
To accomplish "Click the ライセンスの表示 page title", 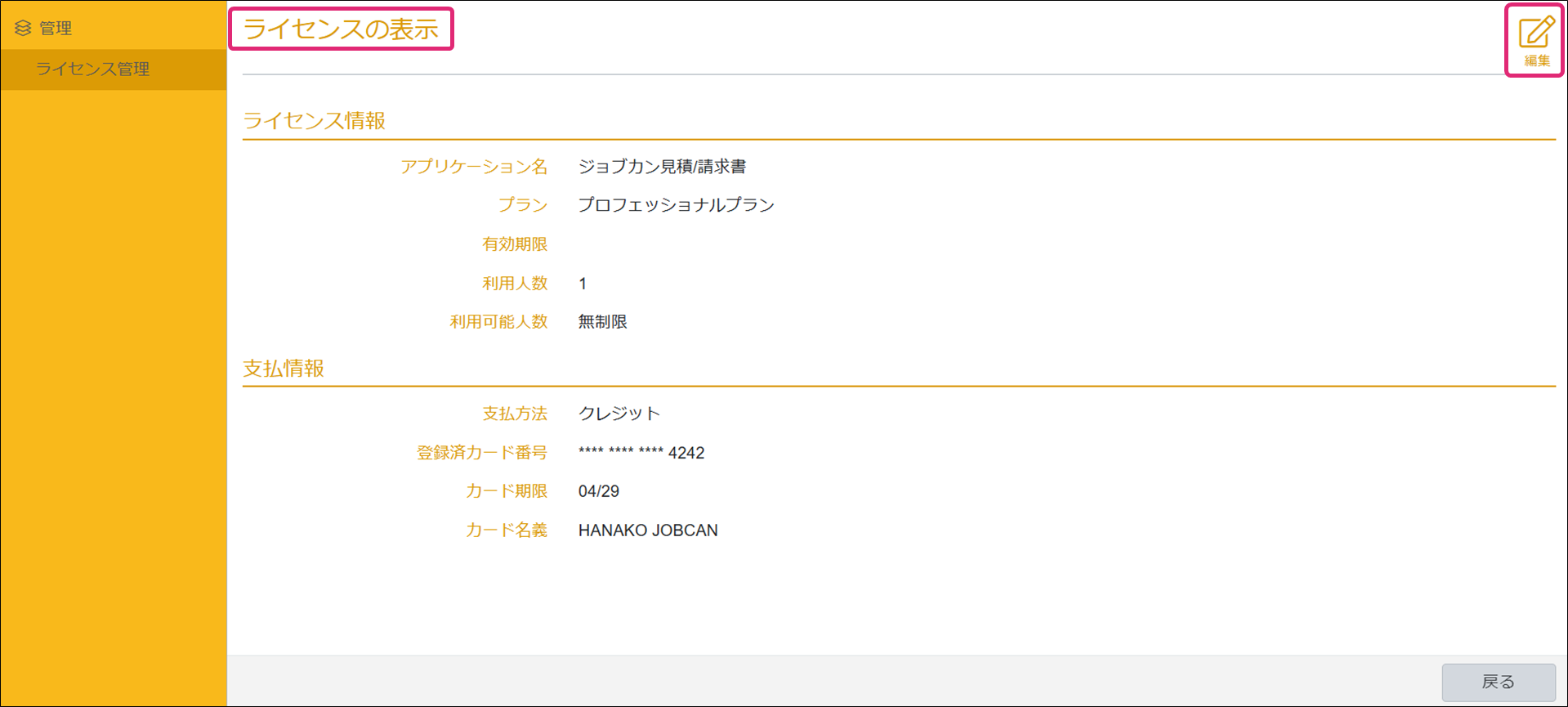I will pyautogui.click(x=341, y=29).
